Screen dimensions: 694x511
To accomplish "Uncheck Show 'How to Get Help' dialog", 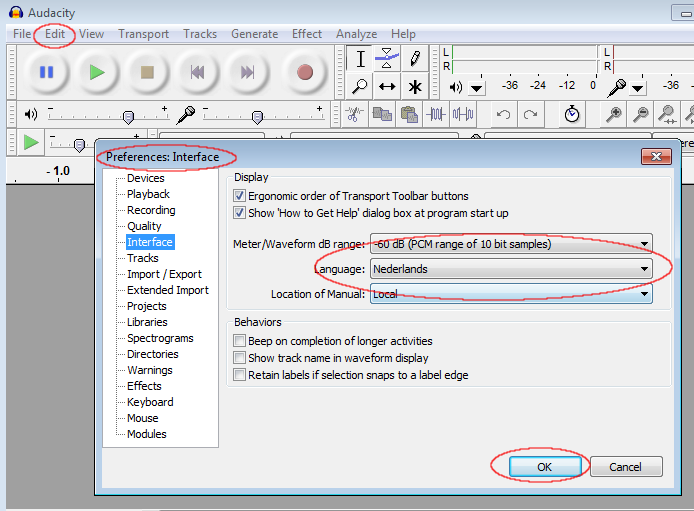I will click(239, 213).
